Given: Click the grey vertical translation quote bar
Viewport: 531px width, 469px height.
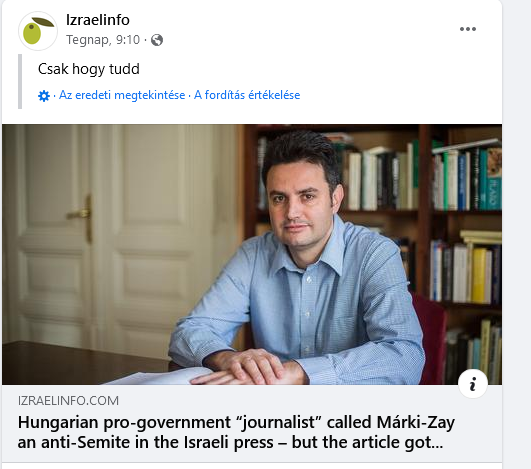Looking at the screenshot, I should pos(20,82).
